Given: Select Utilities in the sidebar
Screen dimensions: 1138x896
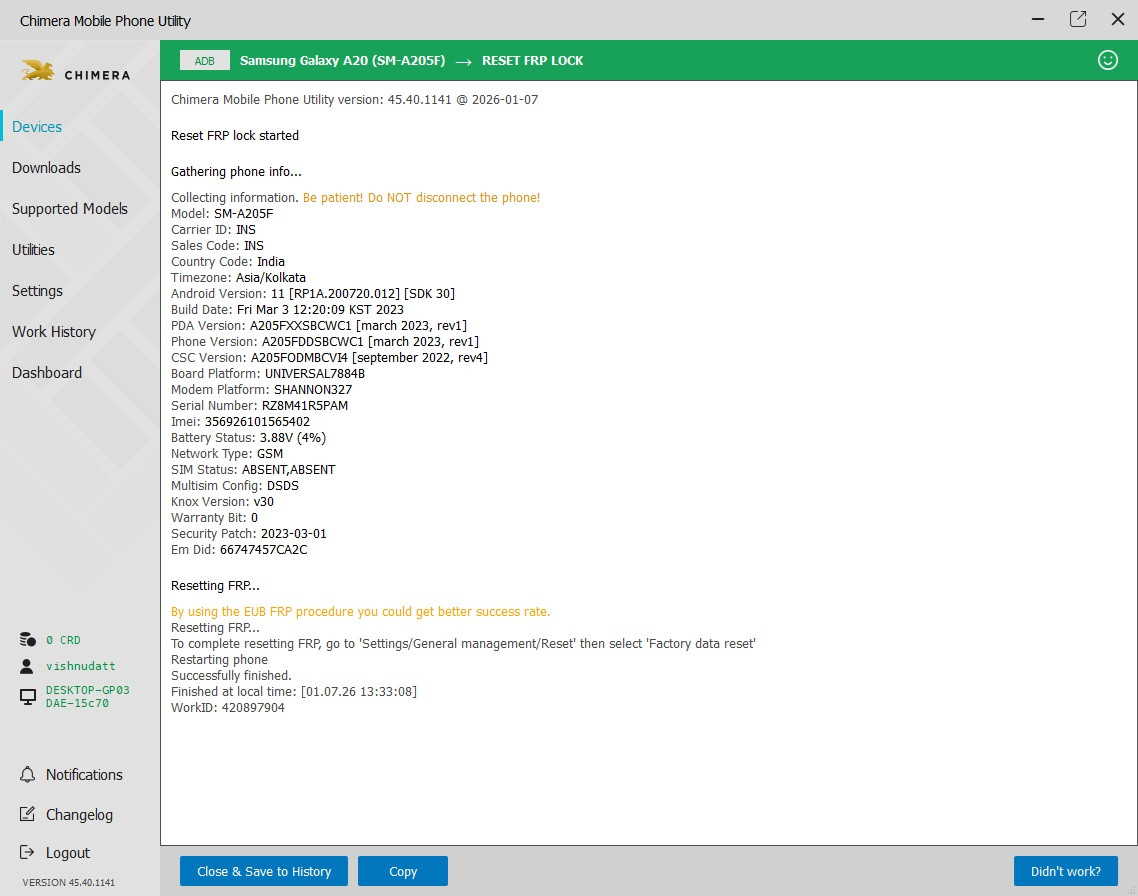Looking at the screenshot, I should coord(33,250).
